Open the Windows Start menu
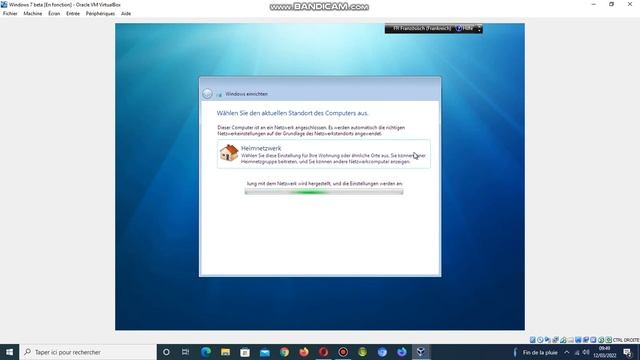The image size is (640, 360). click(x=9, y=352)
